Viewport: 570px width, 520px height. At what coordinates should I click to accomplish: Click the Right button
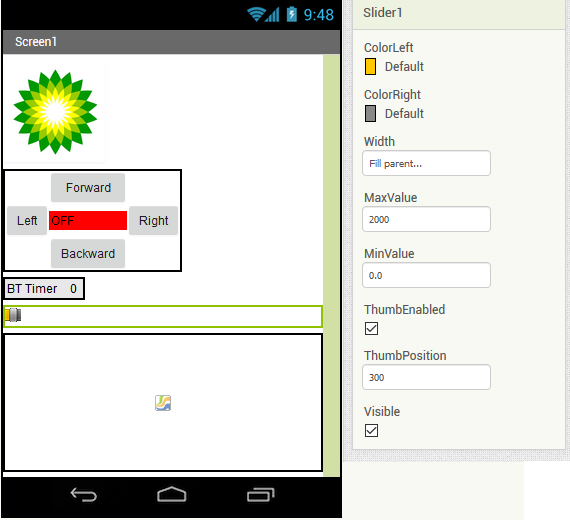[x=153, y=220]
